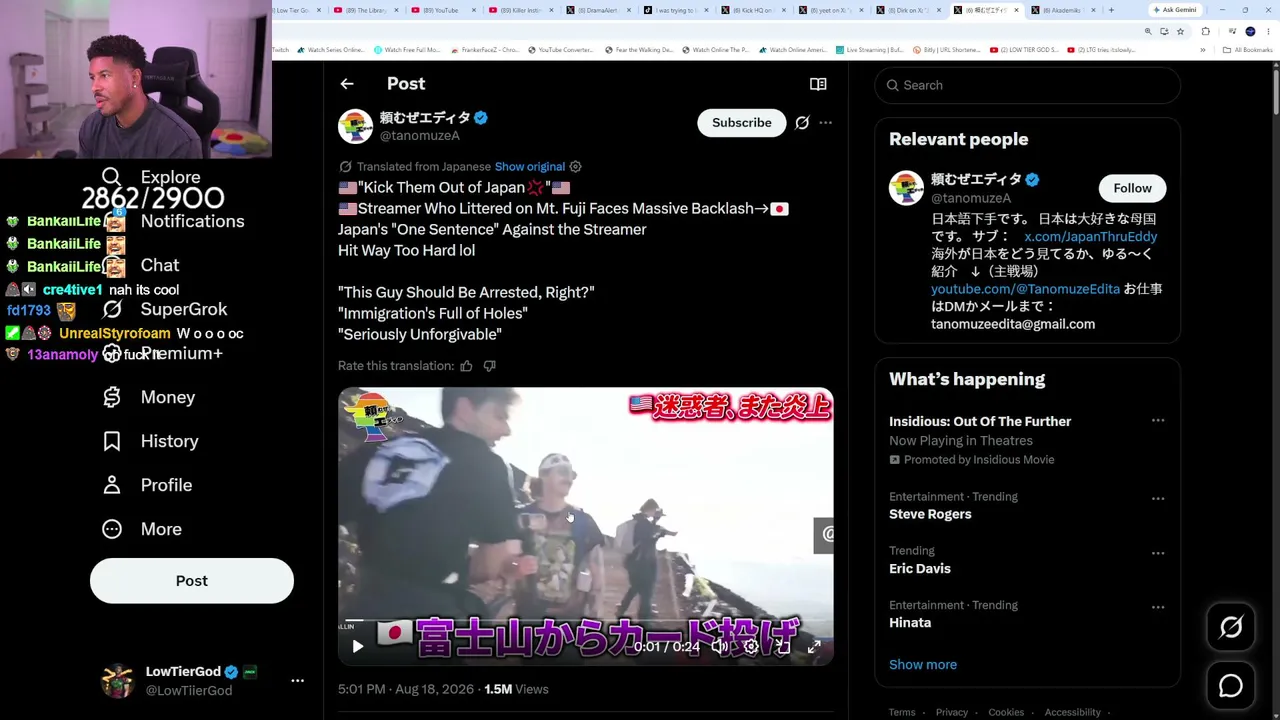
Task: Open options for Insidious promoted trend
Action: coord(1158,421)
